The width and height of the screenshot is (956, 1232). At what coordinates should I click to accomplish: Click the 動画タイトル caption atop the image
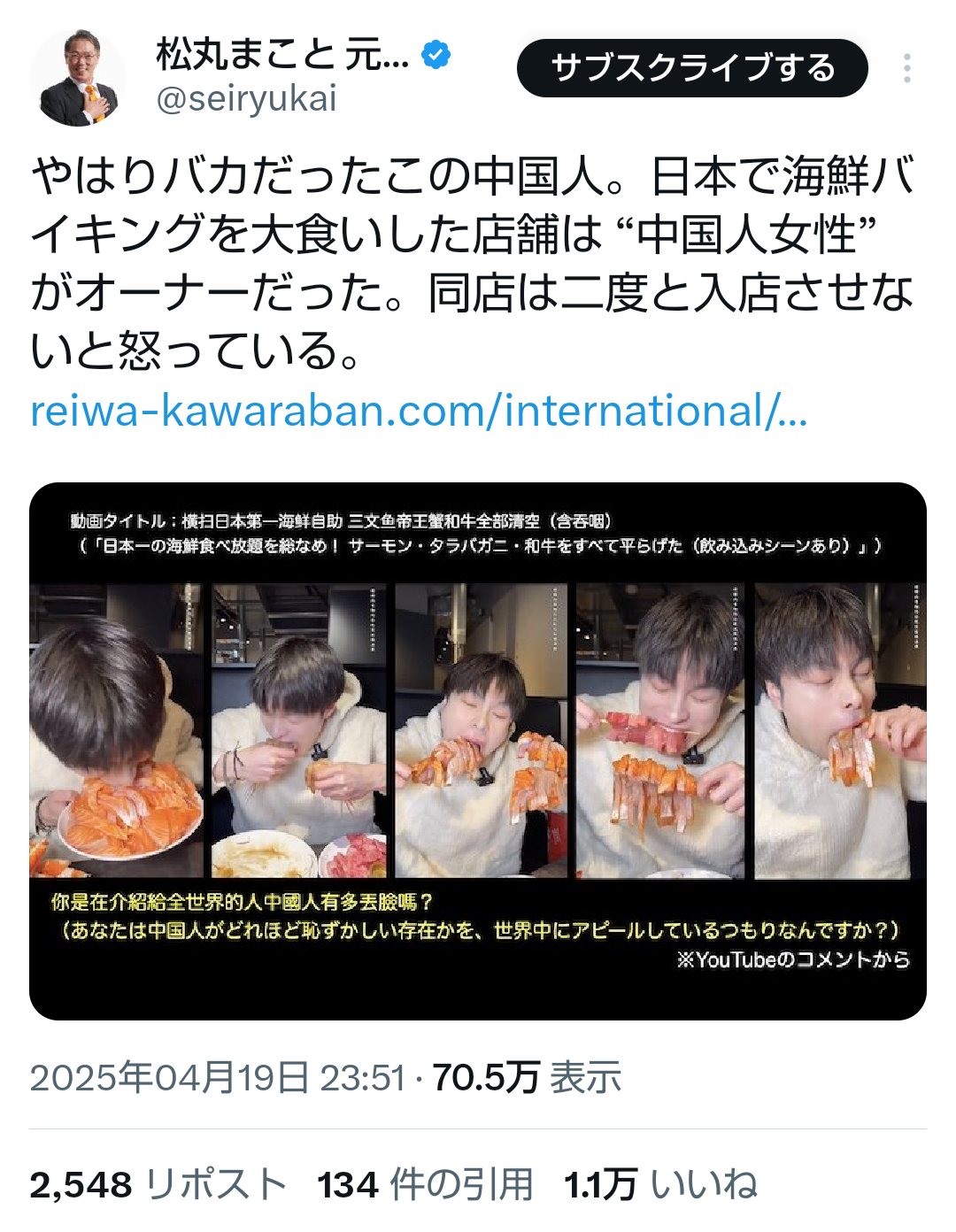tap(476, 533)
